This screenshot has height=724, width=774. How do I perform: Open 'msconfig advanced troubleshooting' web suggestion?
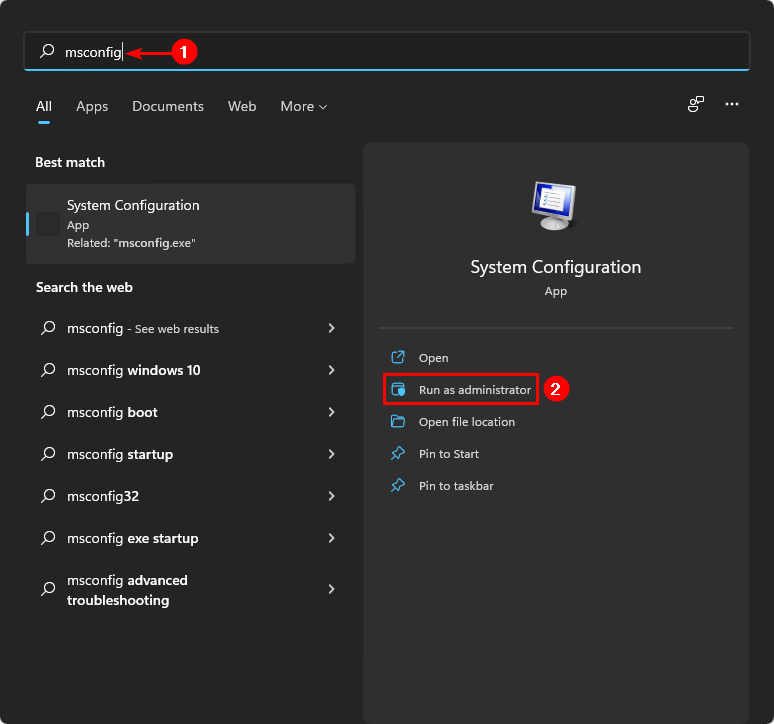(x=191, y=590)
